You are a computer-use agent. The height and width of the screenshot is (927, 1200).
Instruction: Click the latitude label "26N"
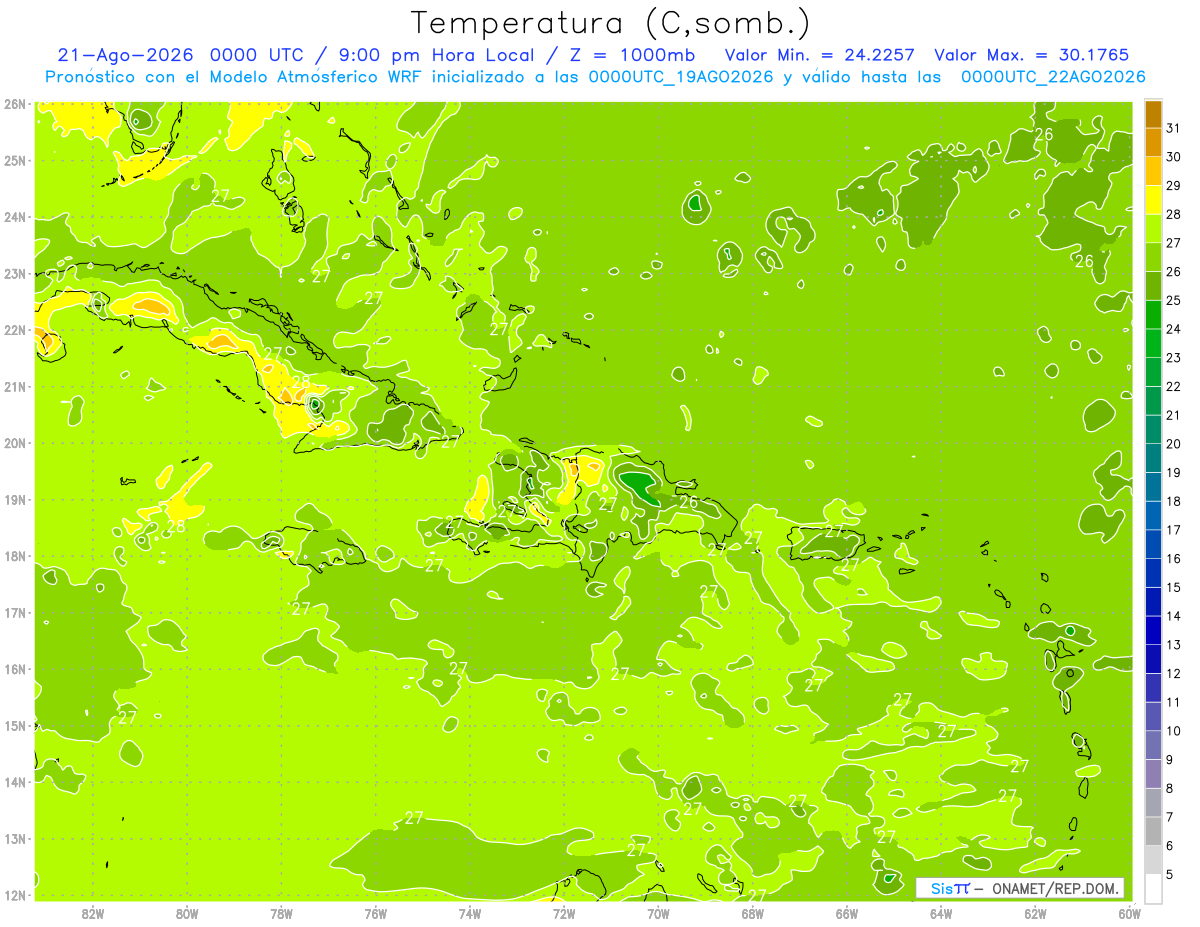(14, 104)
